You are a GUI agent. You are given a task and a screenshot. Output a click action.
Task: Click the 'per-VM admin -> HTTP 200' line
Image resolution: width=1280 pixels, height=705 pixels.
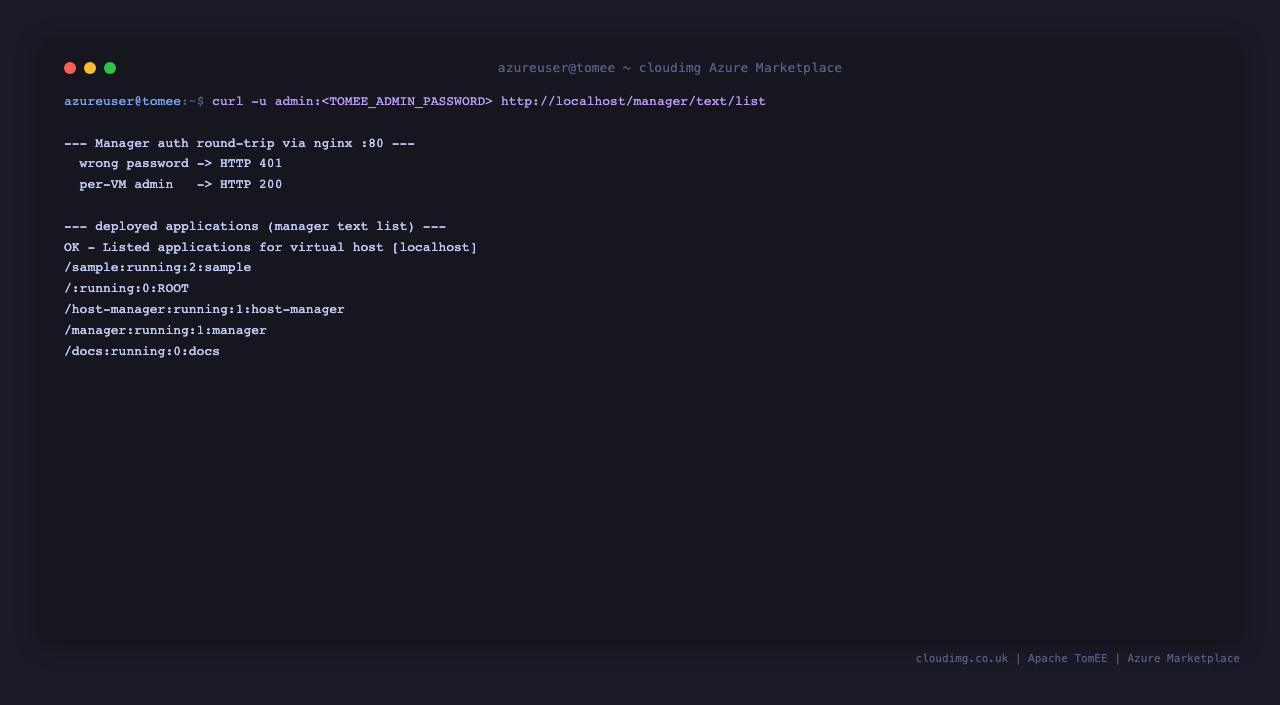(181, 185)
